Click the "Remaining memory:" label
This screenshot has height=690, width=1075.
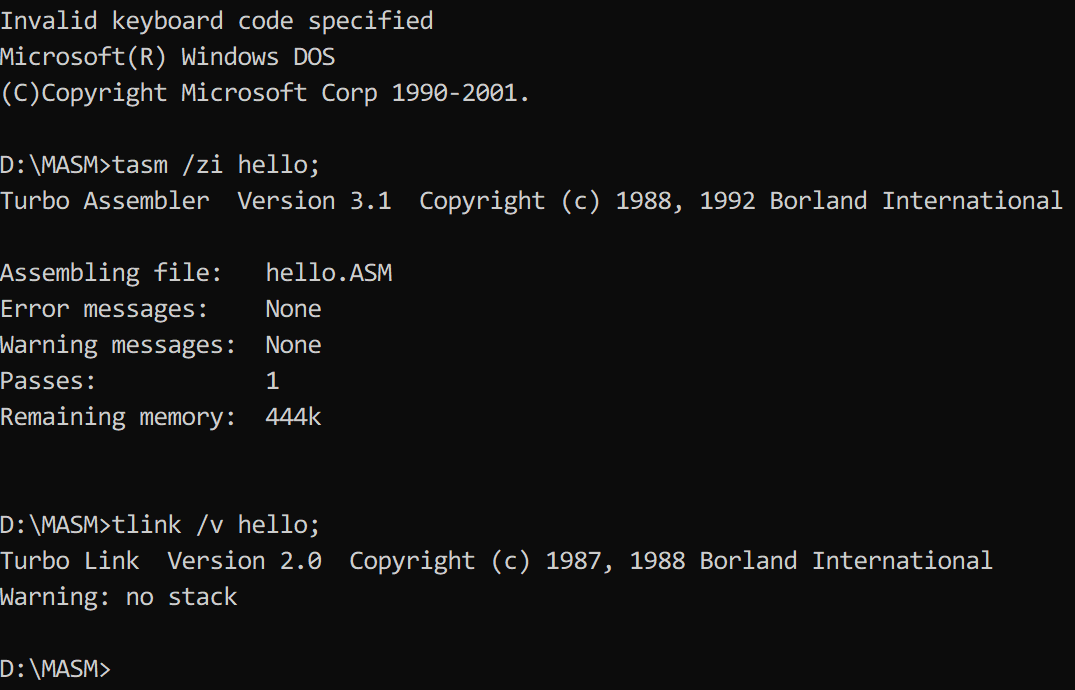tap(118, 417)
